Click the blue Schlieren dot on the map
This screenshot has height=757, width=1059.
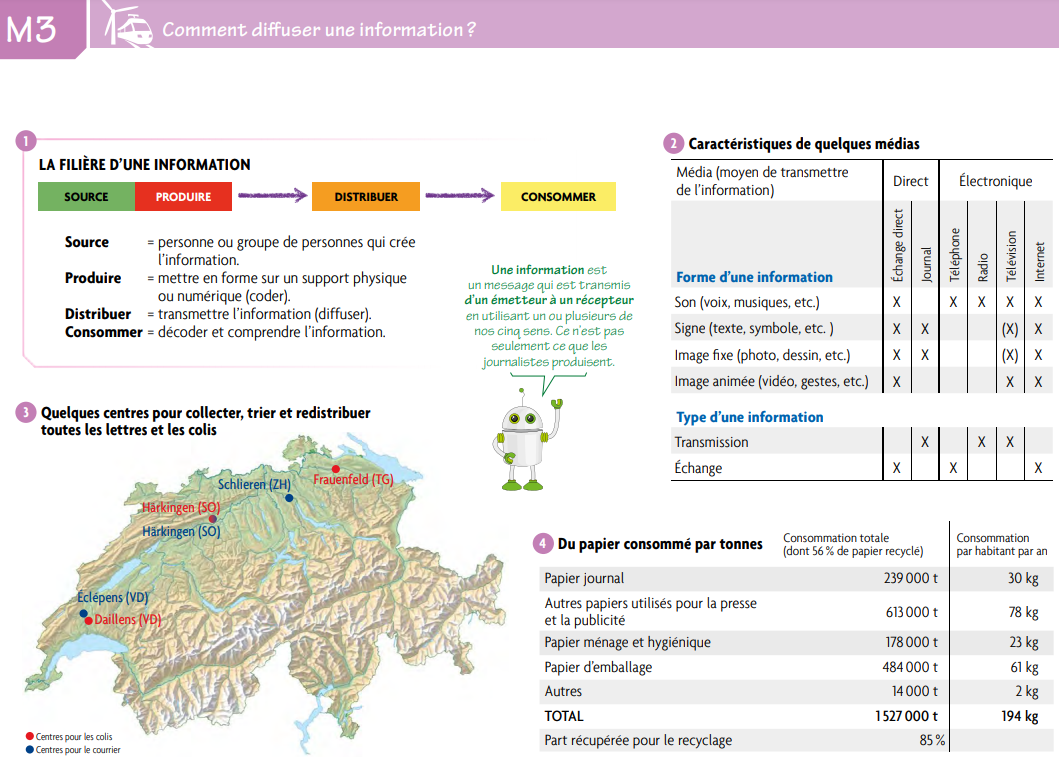[289, 498]
